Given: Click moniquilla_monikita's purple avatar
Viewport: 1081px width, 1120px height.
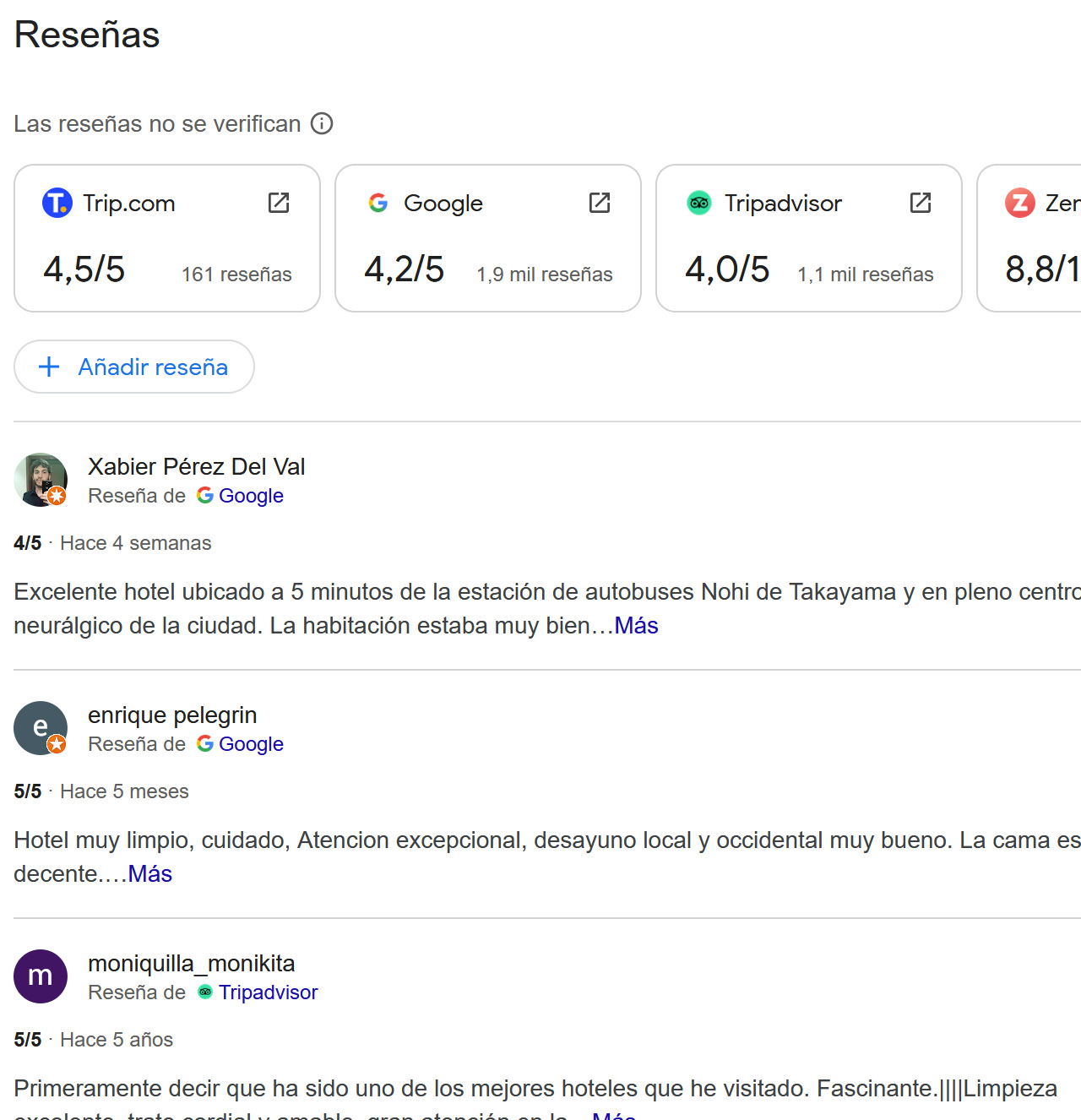Looking at the screenshot, I should click(41, 976).
